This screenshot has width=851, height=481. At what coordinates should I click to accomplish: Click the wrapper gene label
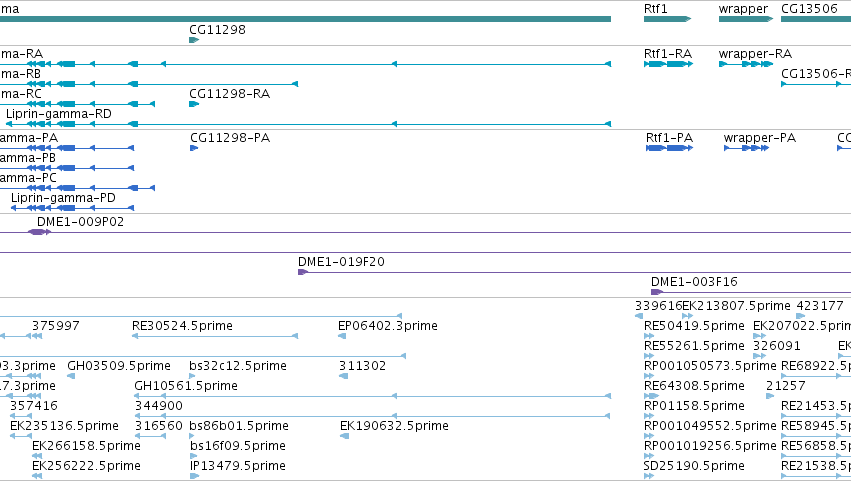click(743, 9)
